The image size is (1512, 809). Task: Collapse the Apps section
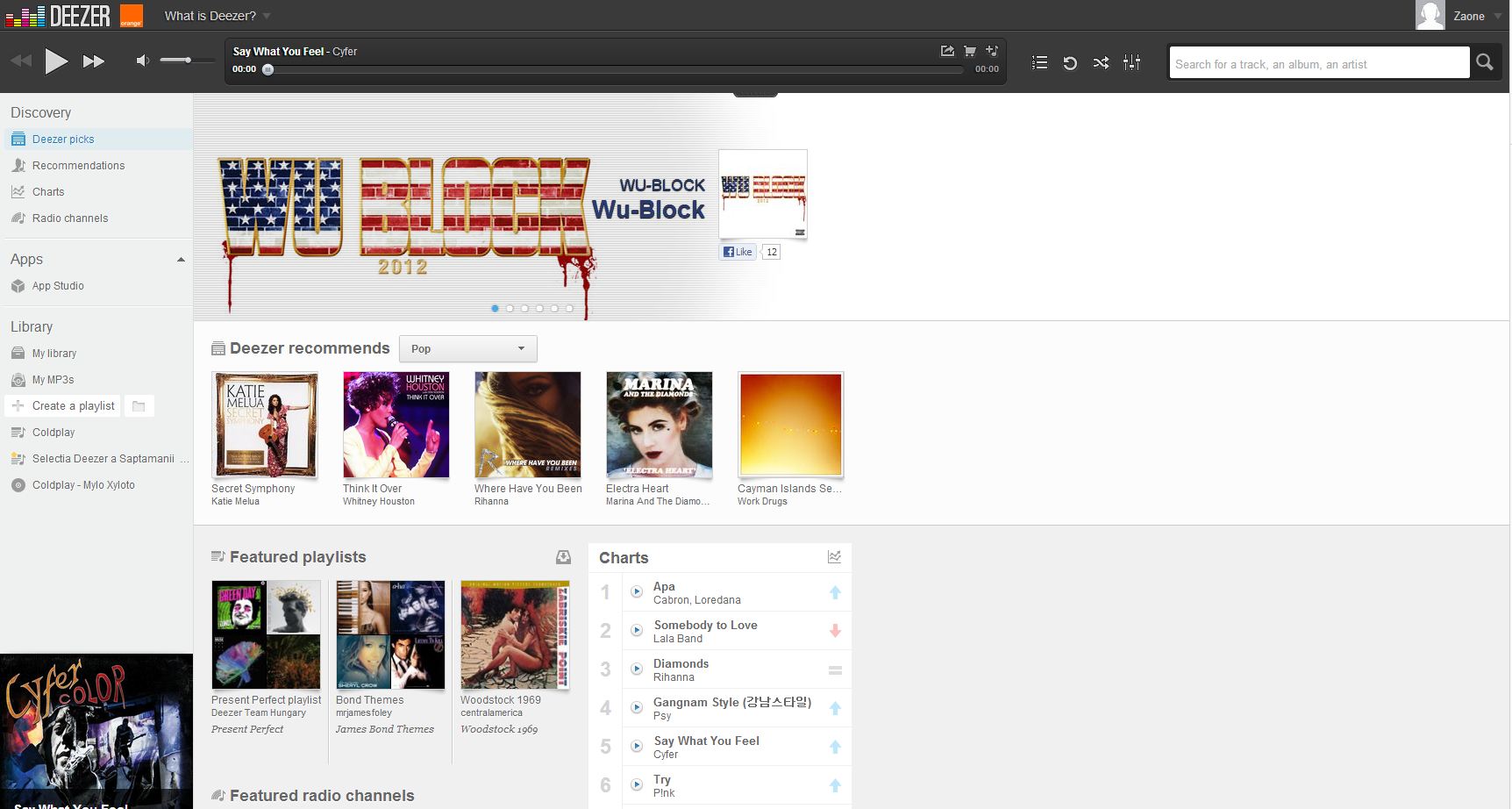[181, 260]
